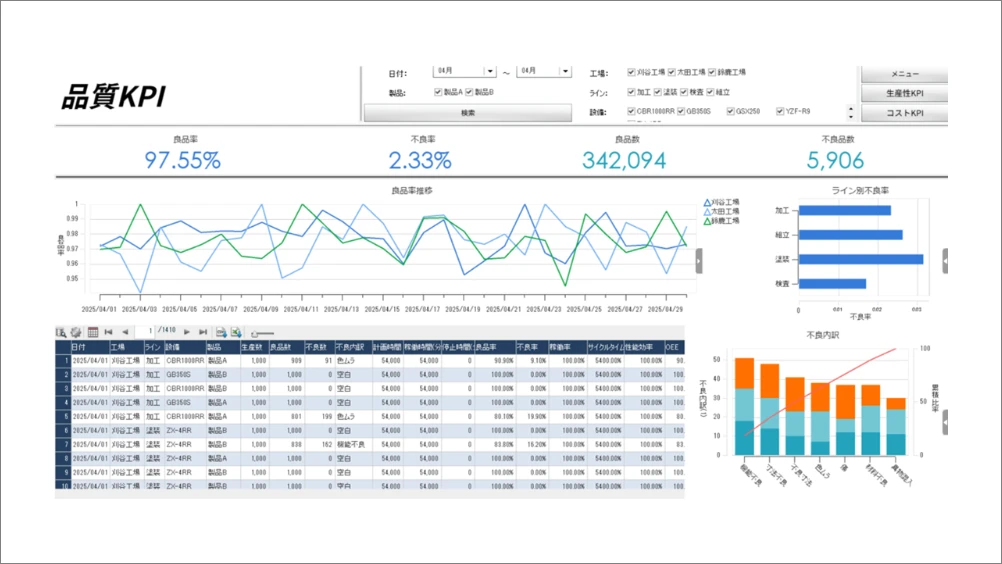Click the search/find icon in table toolbar

point(61,332)
